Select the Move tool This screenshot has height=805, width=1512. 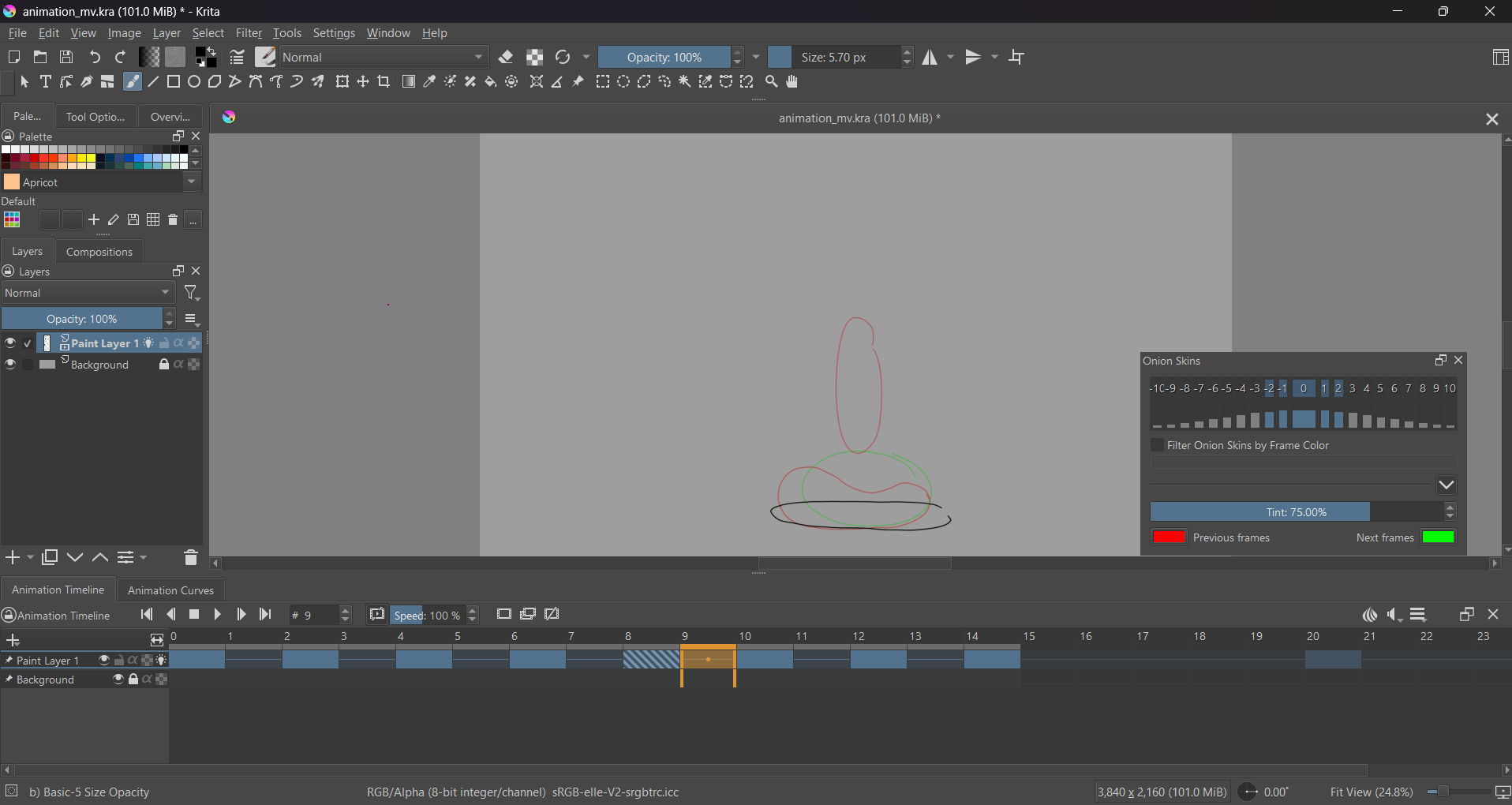click(x=363, y=82)
